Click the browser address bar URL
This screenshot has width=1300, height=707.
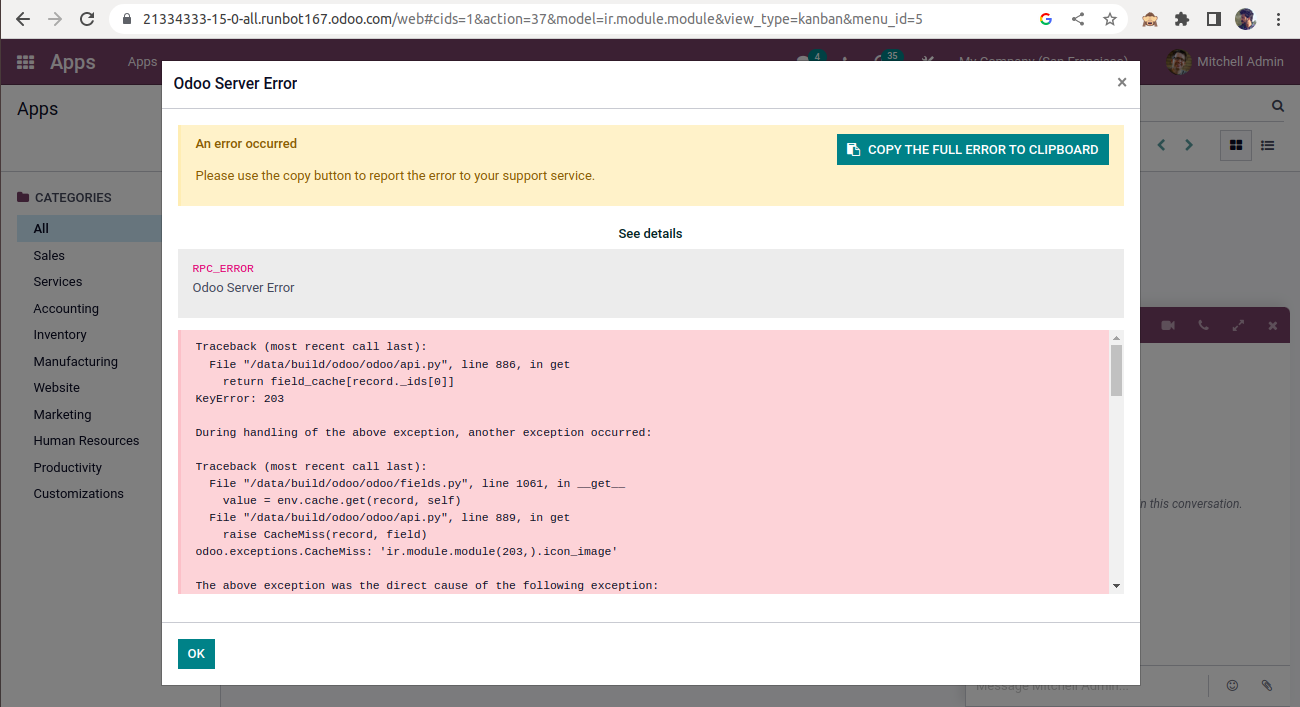point(532,19)
